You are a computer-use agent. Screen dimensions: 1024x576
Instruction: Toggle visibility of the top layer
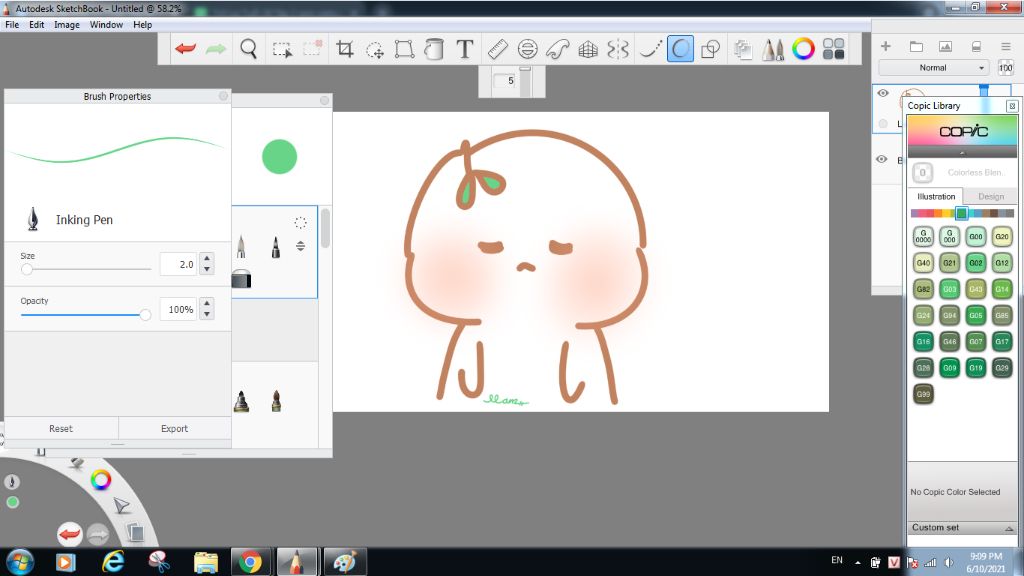coord(883,93)
